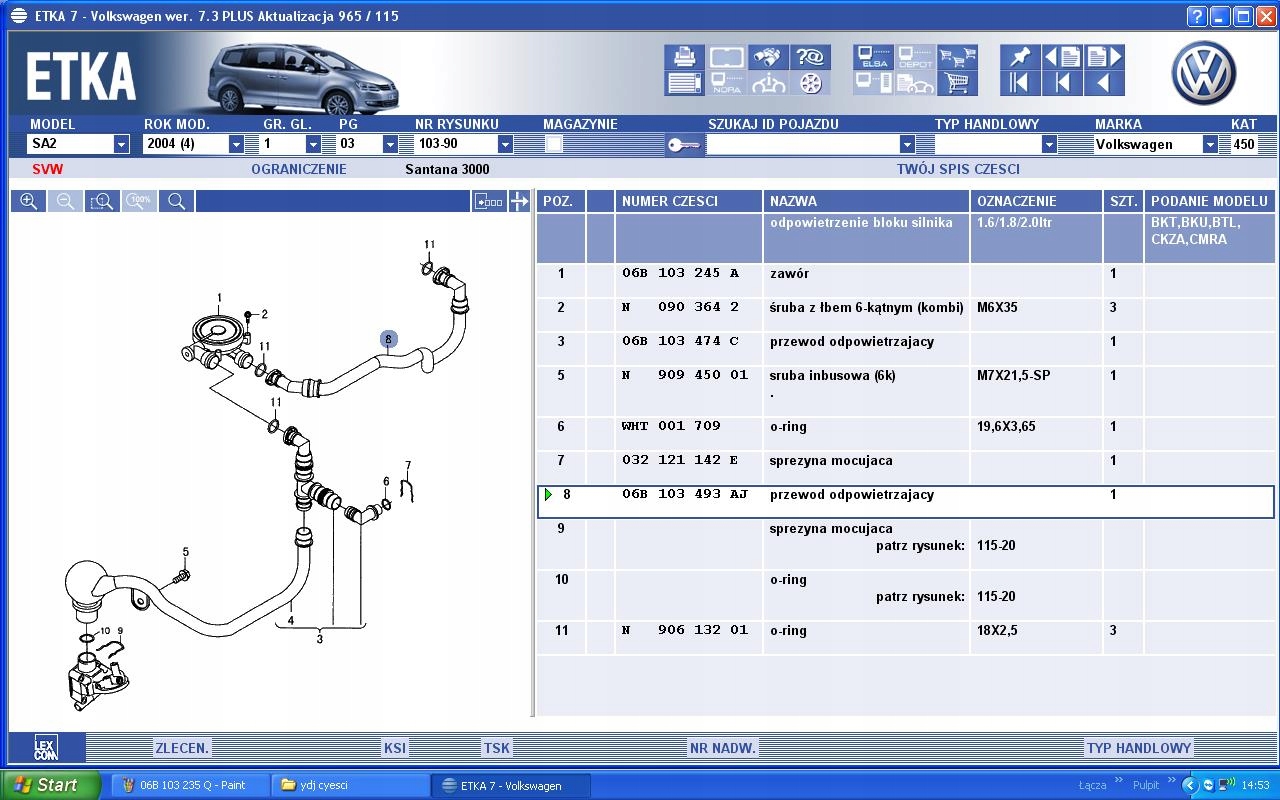This screenshot has width=1280, height=800.
Task: Click the highlighted 8 callout in the drawing
Action: [x=388, y=340]
